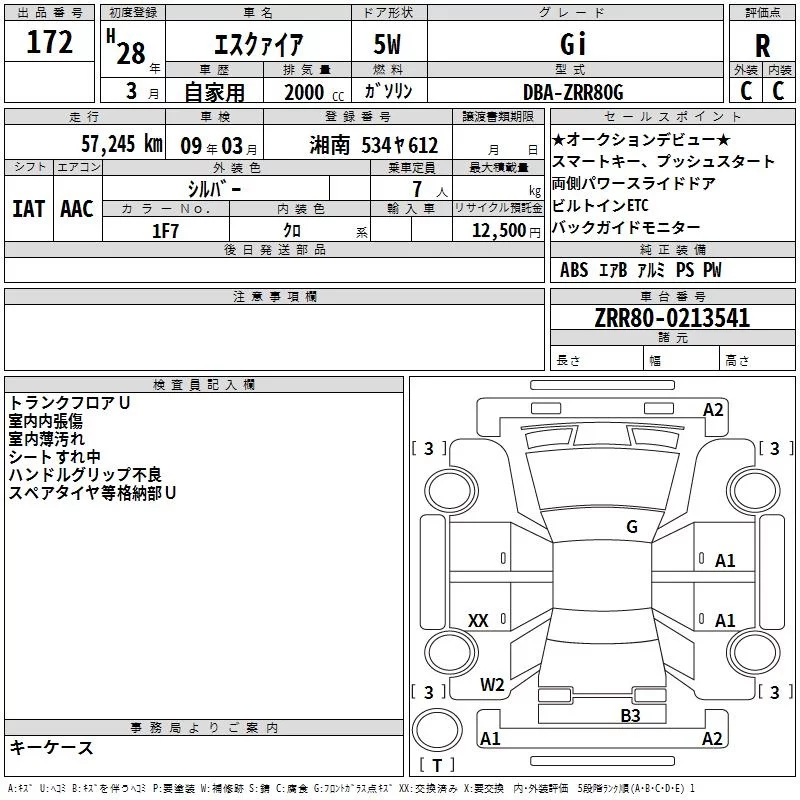The width and height of the screenshot is (800, 800).
Task: Select the evaluation score R
Action: click(762, 45)
